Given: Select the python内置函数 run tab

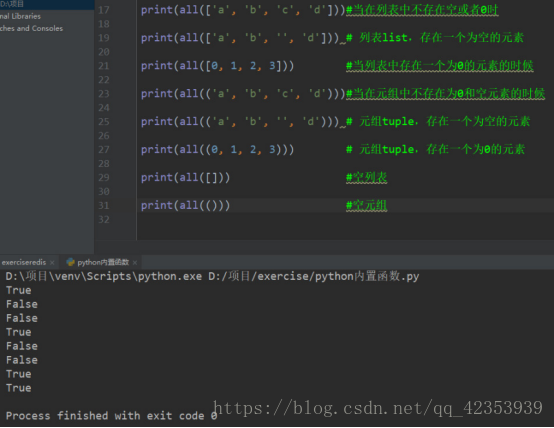Looking at the screenshot, I should coord(103,262).
